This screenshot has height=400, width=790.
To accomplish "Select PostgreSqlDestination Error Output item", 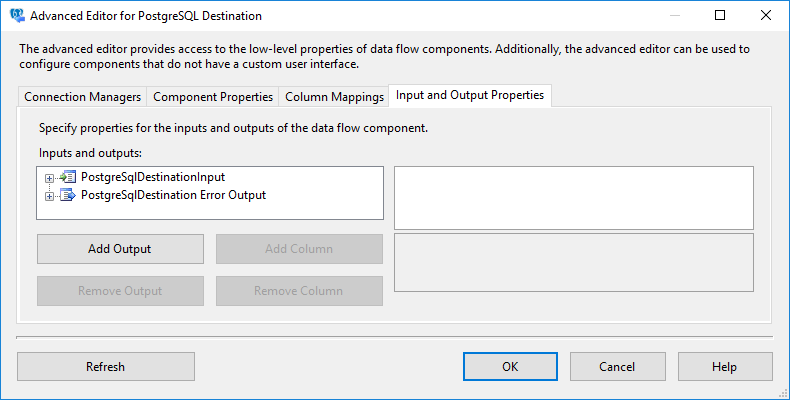I will coord(173,195).
